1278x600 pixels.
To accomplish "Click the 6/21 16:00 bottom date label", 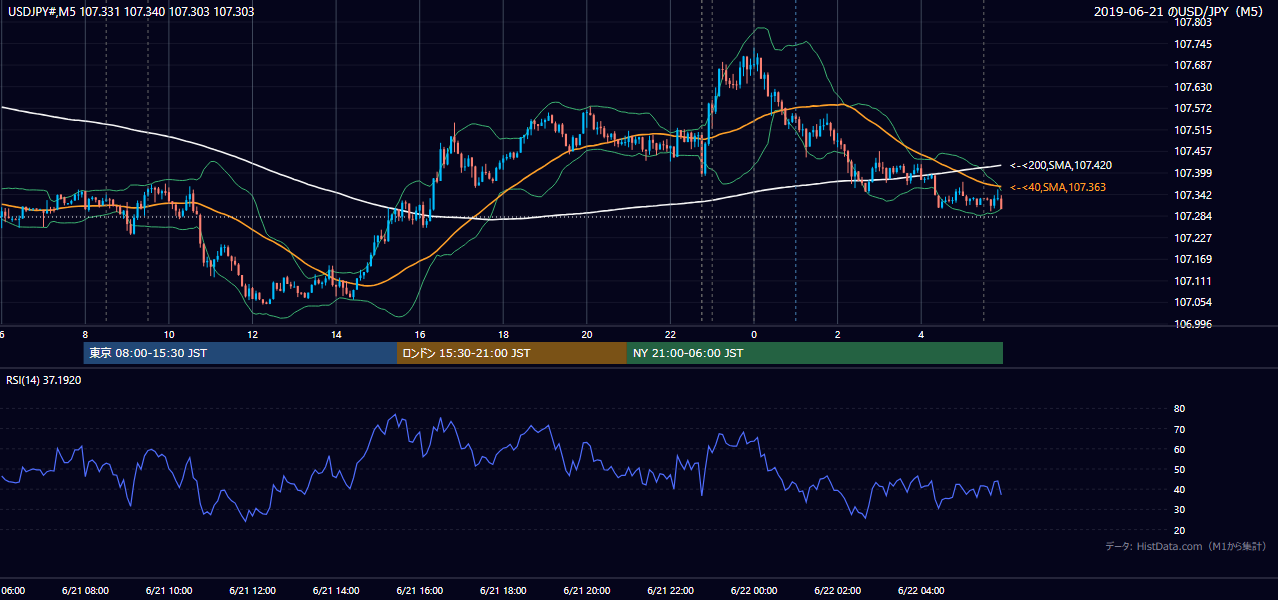I will 419,591.
